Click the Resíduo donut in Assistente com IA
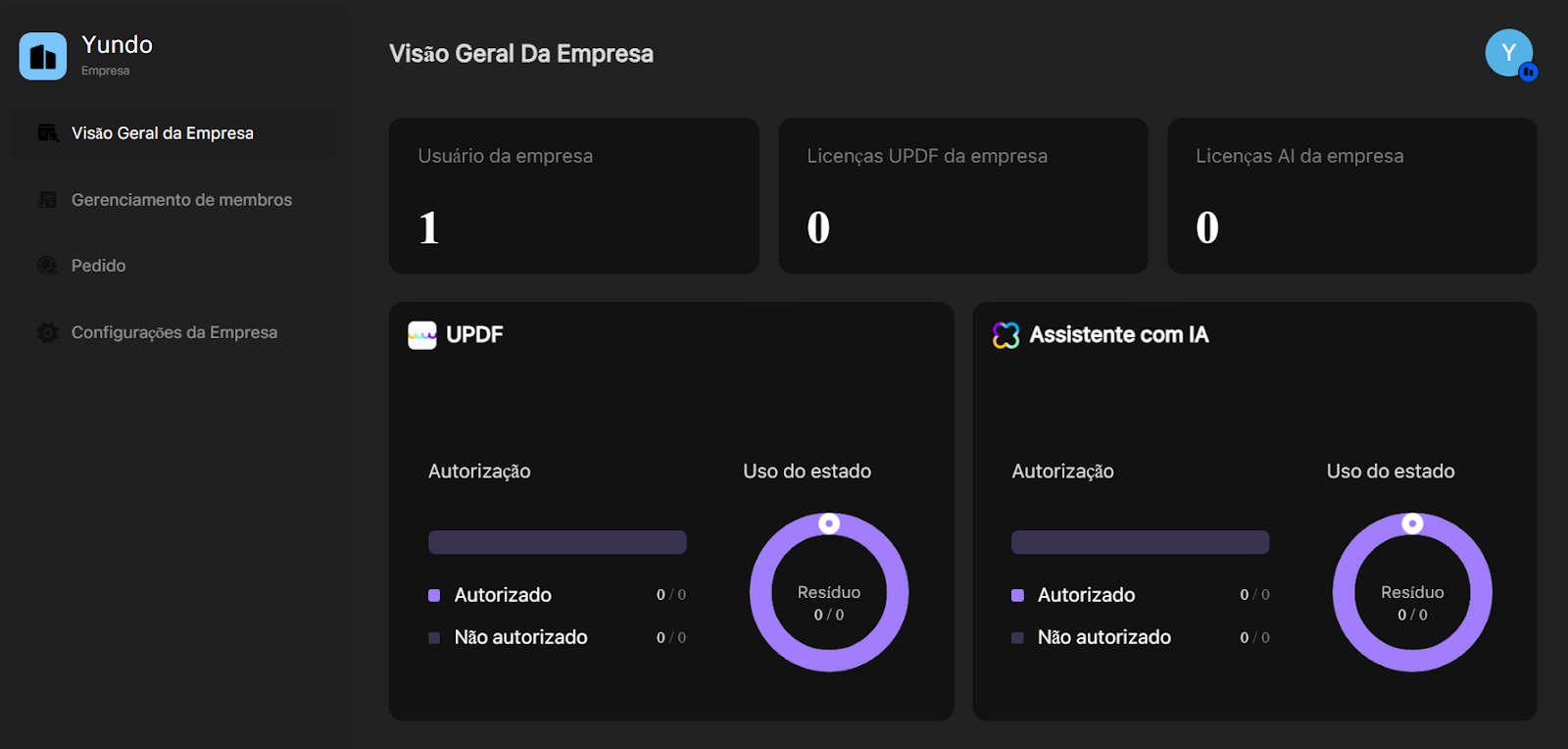1568x749 pixels. pyautogui.click(x=1411, y=592)
